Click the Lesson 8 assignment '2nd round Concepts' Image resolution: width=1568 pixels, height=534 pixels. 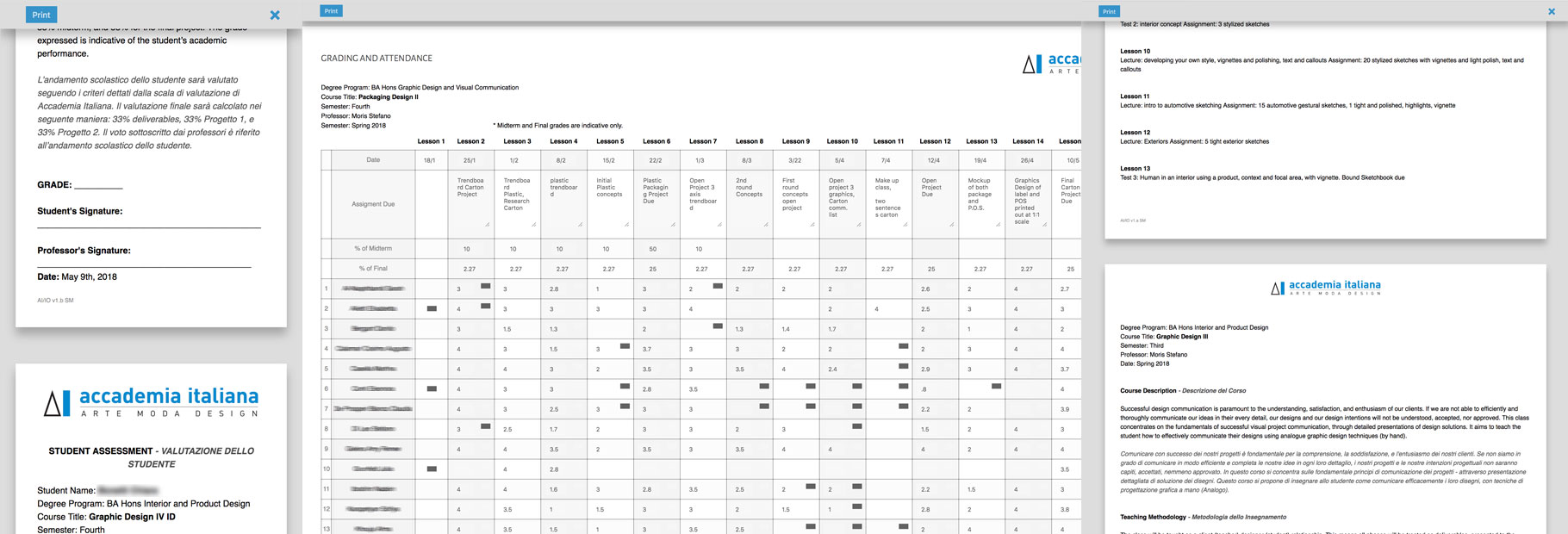(x=750, y=203)
